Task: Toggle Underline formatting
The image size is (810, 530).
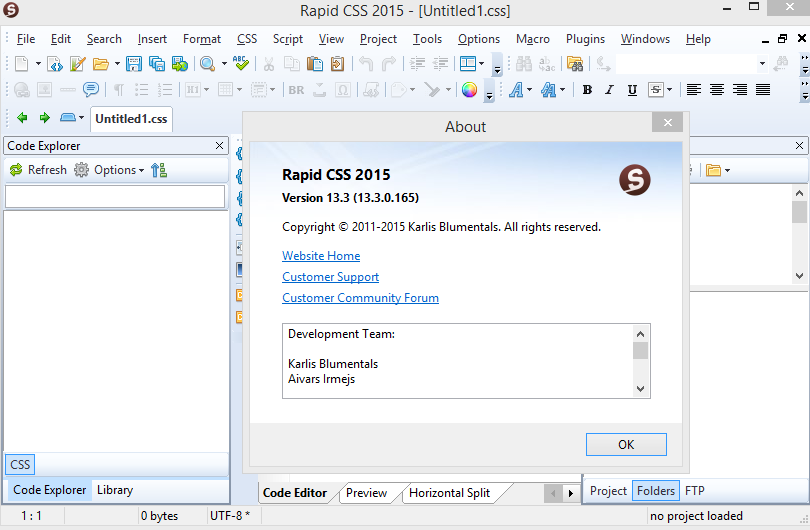Action: [x=632, y=90]
